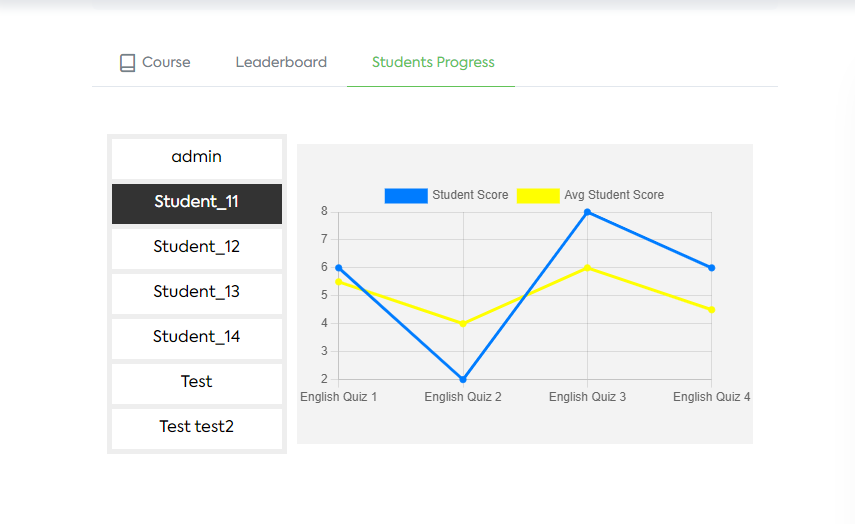Switch to the Leaderboard tab
Image resolution: width=855 pixels, height=524 pixels.
[x=281, y=62]
